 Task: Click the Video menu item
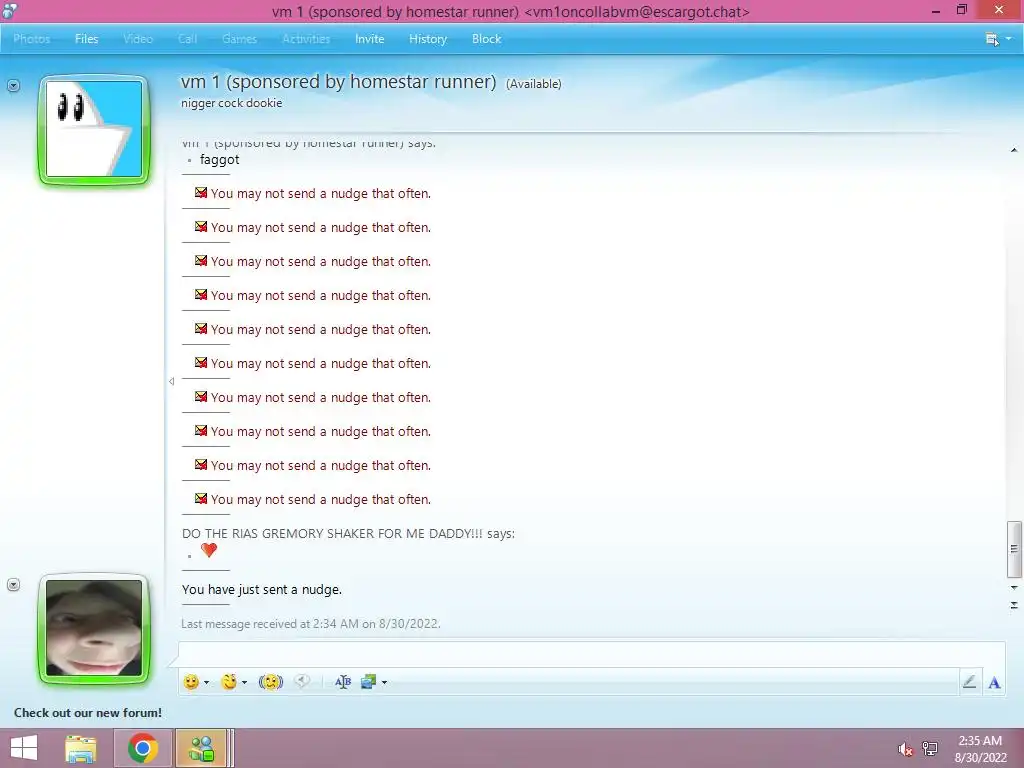click(x=138, y=39)
